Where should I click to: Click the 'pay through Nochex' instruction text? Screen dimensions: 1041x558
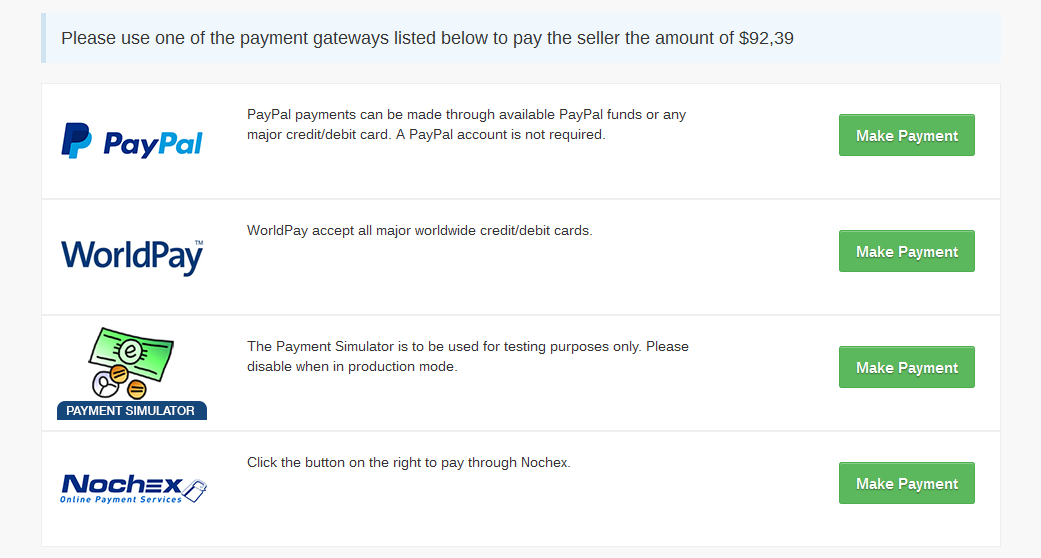[409, 463]
